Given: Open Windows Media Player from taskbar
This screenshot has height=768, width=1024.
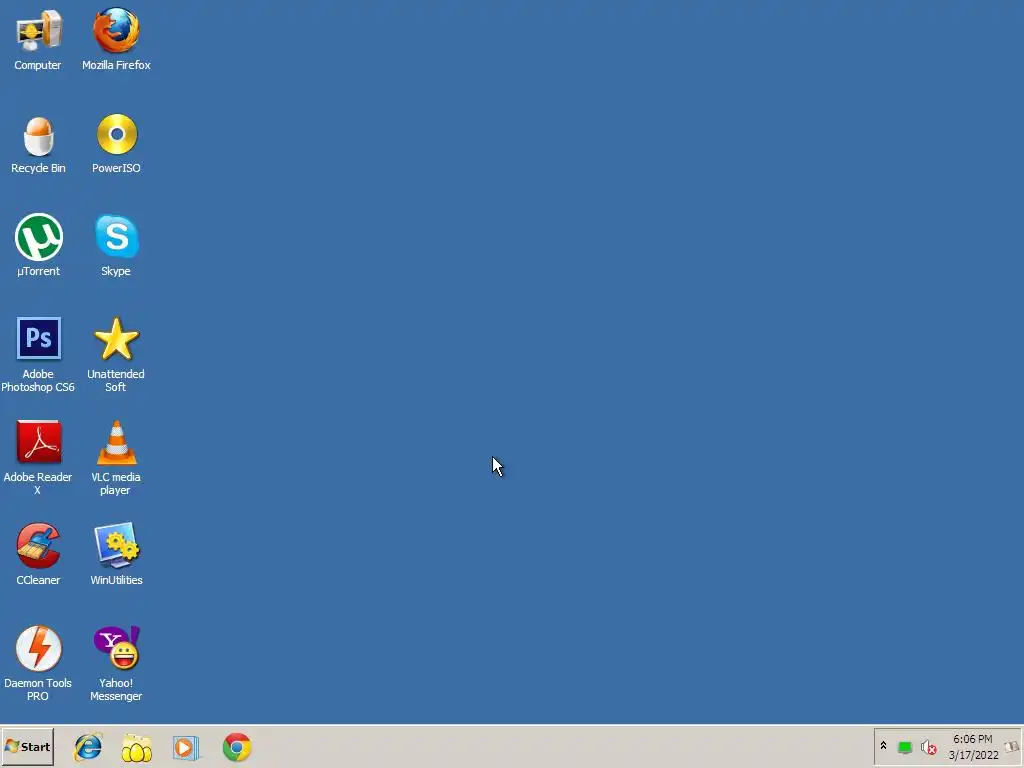Looking at the screenshot, I should click(x=186, y=748).
